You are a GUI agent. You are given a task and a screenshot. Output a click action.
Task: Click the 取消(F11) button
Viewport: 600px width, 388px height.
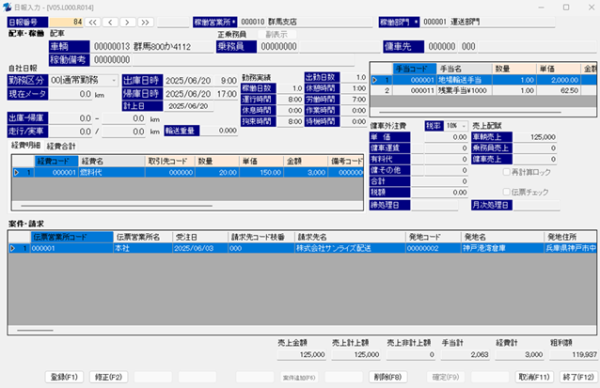[x=534, y=377]
